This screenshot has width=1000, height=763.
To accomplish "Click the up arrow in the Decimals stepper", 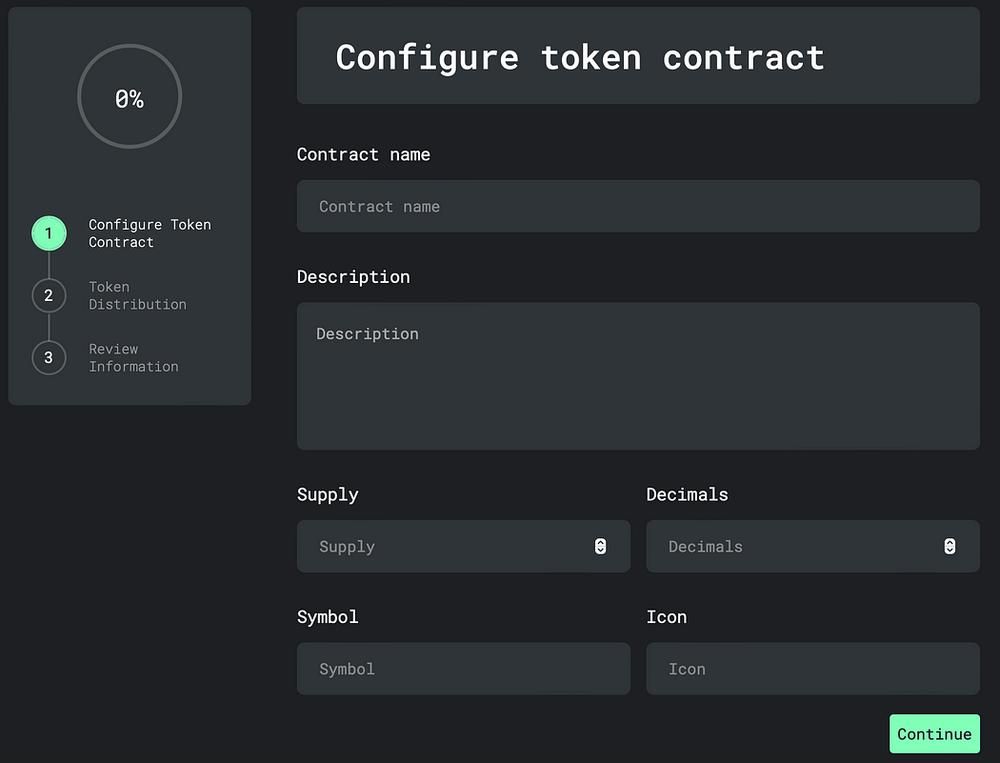I will click(949, 541).
